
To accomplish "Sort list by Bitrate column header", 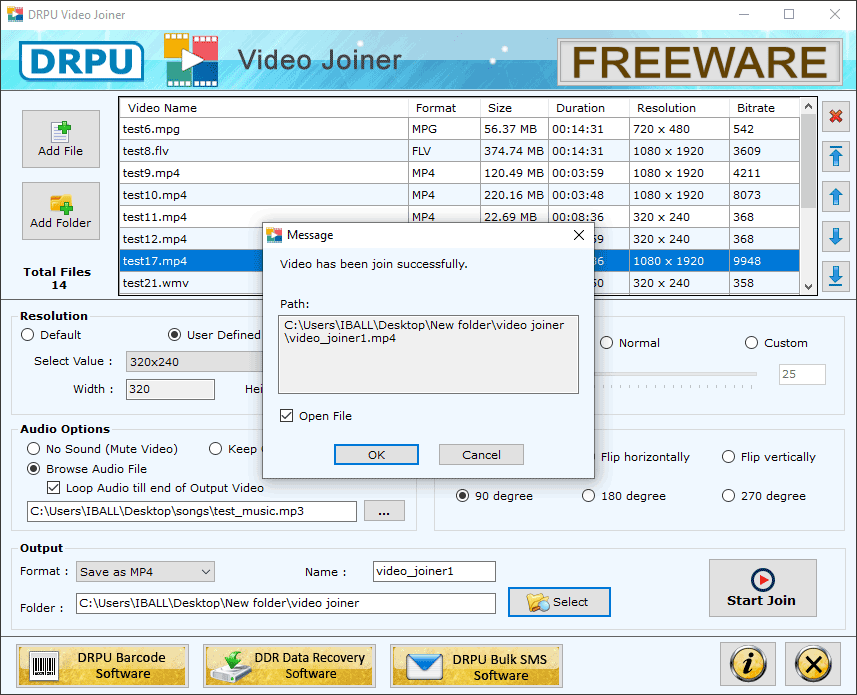I will coord(765,108).
